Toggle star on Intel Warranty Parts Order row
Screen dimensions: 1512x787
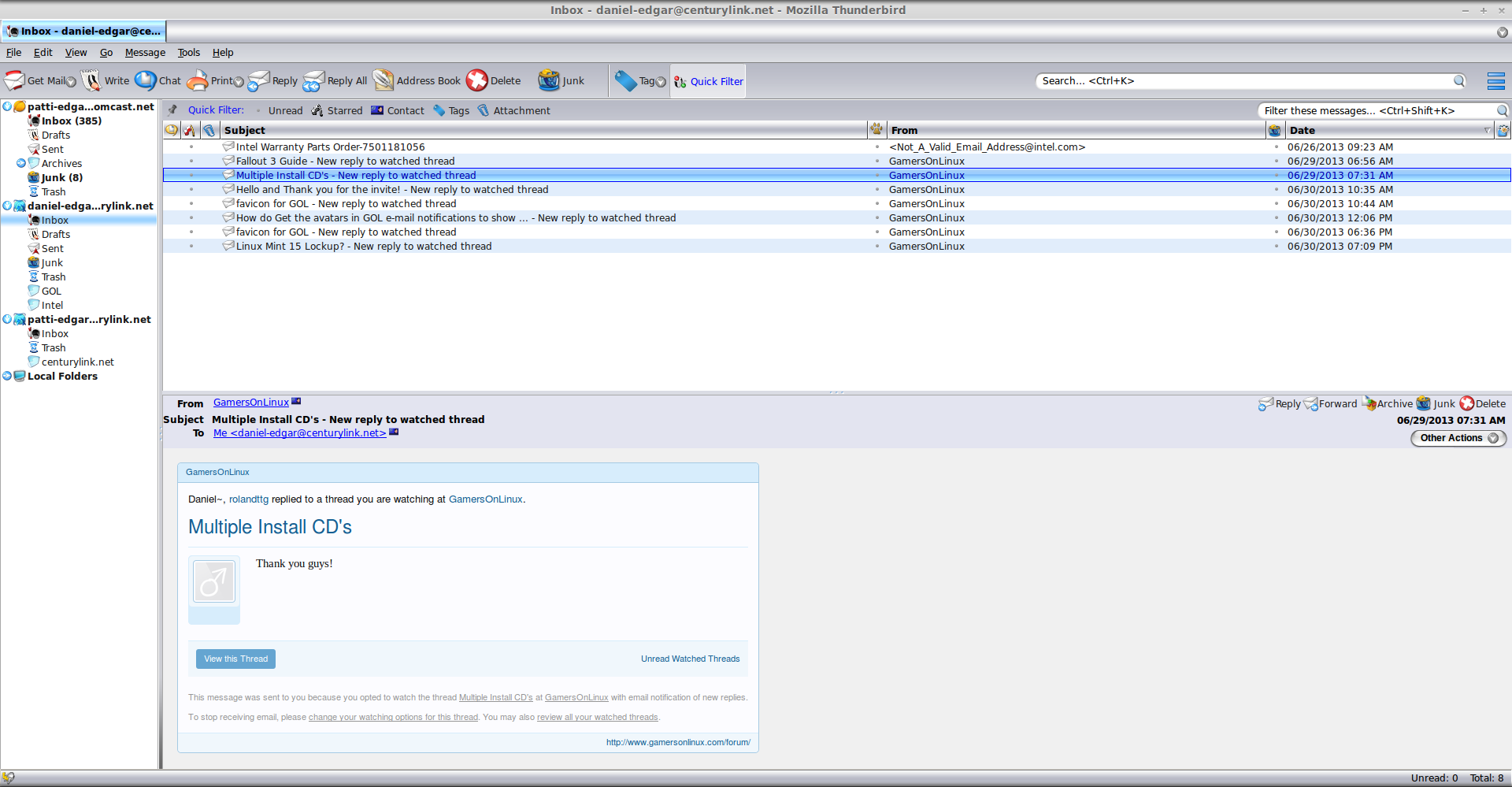point(191,147)
